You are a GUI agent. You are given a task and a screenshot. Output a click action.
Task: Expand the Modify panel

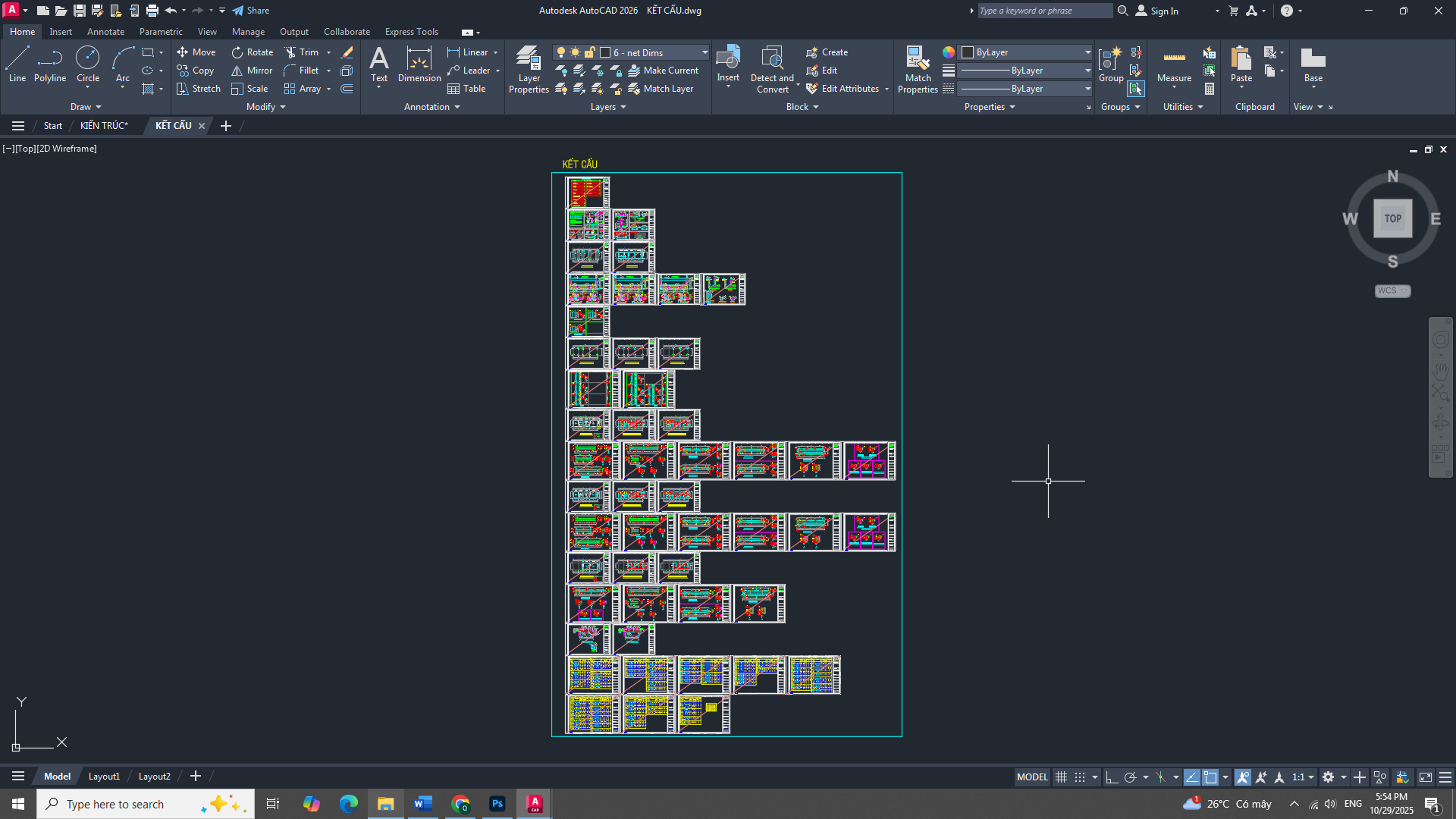click(x=265, y=107)
